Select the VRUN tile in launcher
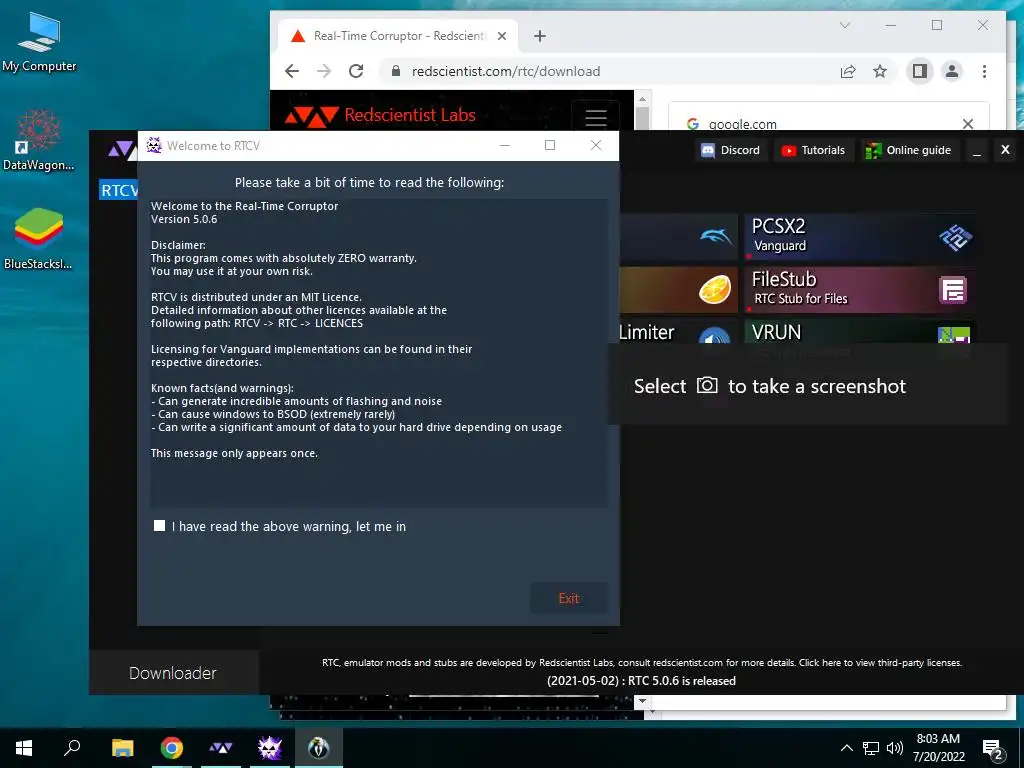Screen dimensions: 1024x768 [x=861, y=332]
